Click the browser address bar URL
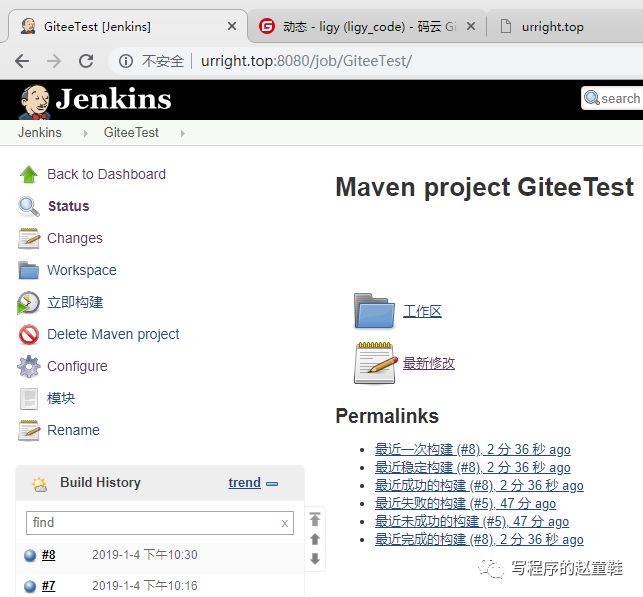Screen dimensions: 643x597 (306, 61)
